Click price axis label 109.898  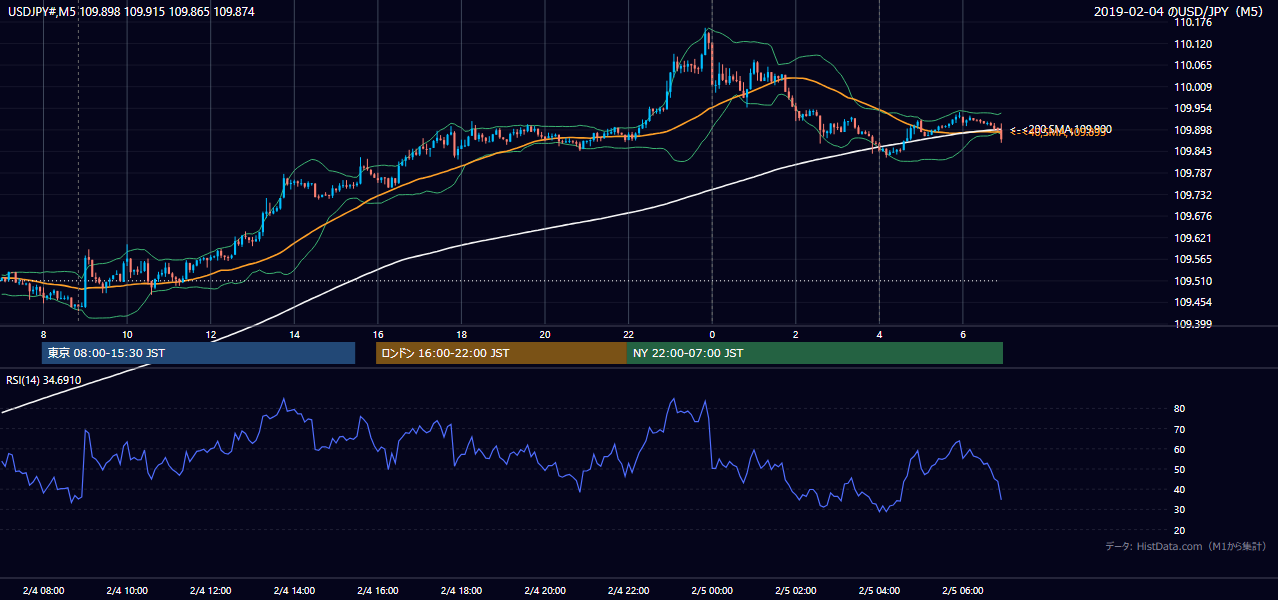1194,130
